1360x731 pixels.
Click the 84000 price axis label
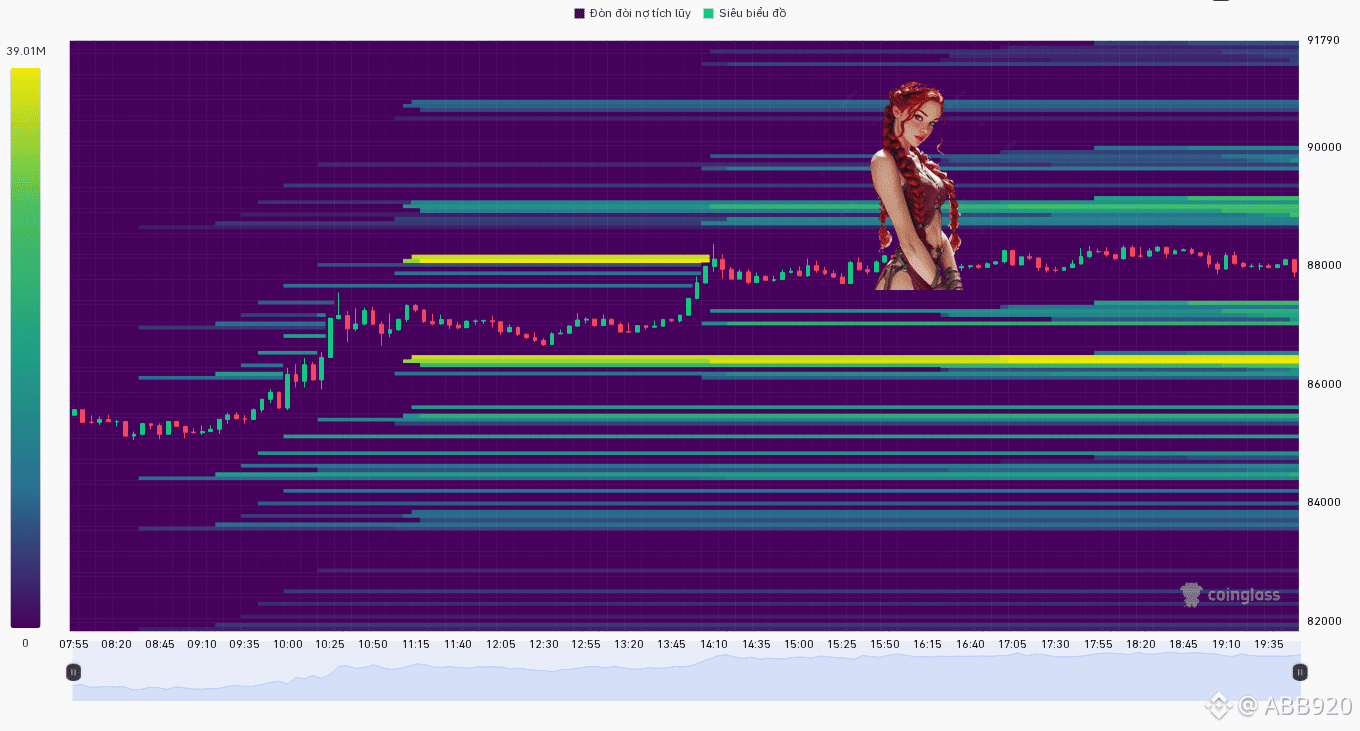1323,502
